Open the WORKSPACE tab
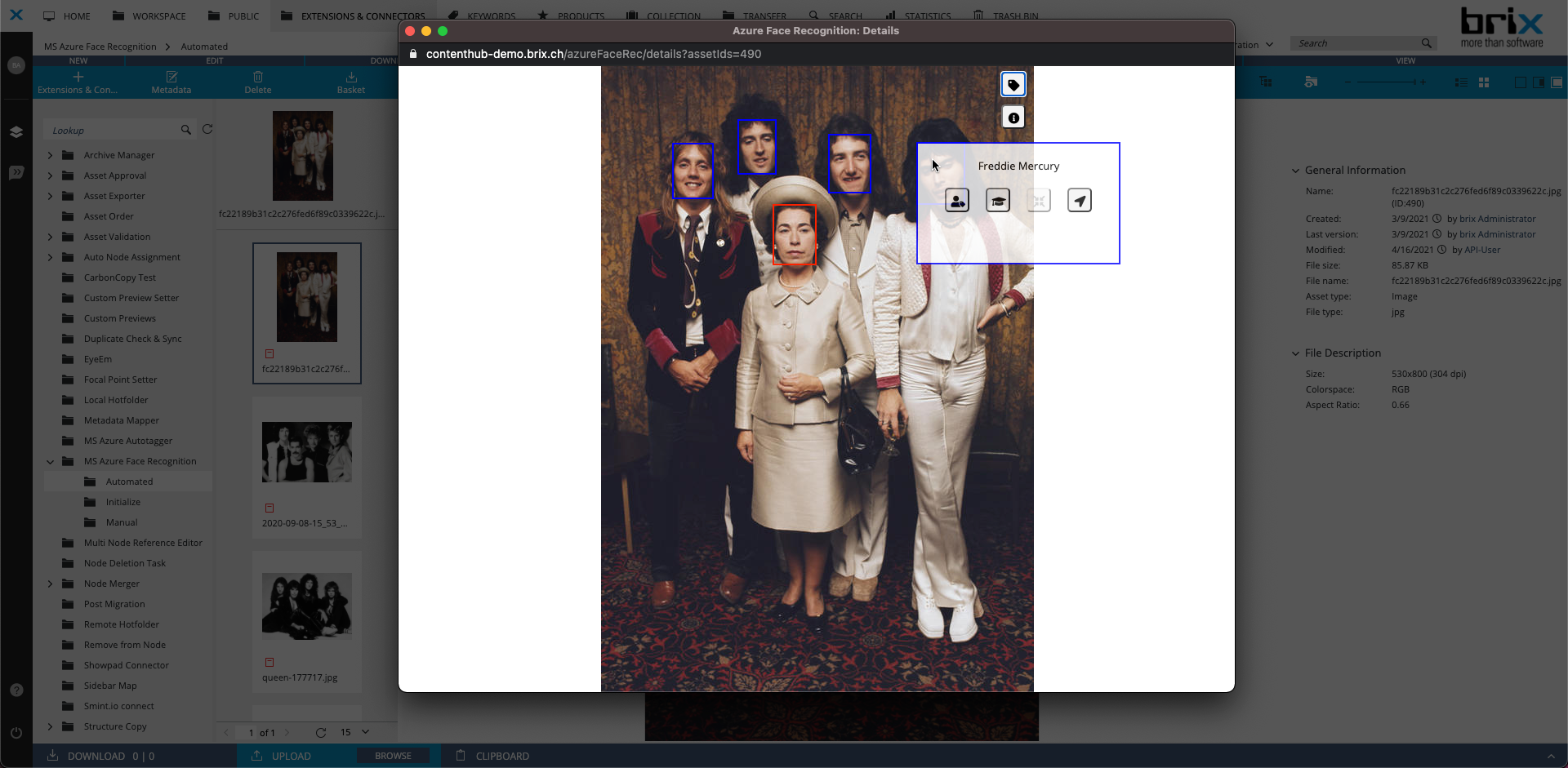Screen dimensions: 1568x768 pyautogui.click(x=149, y=16)
